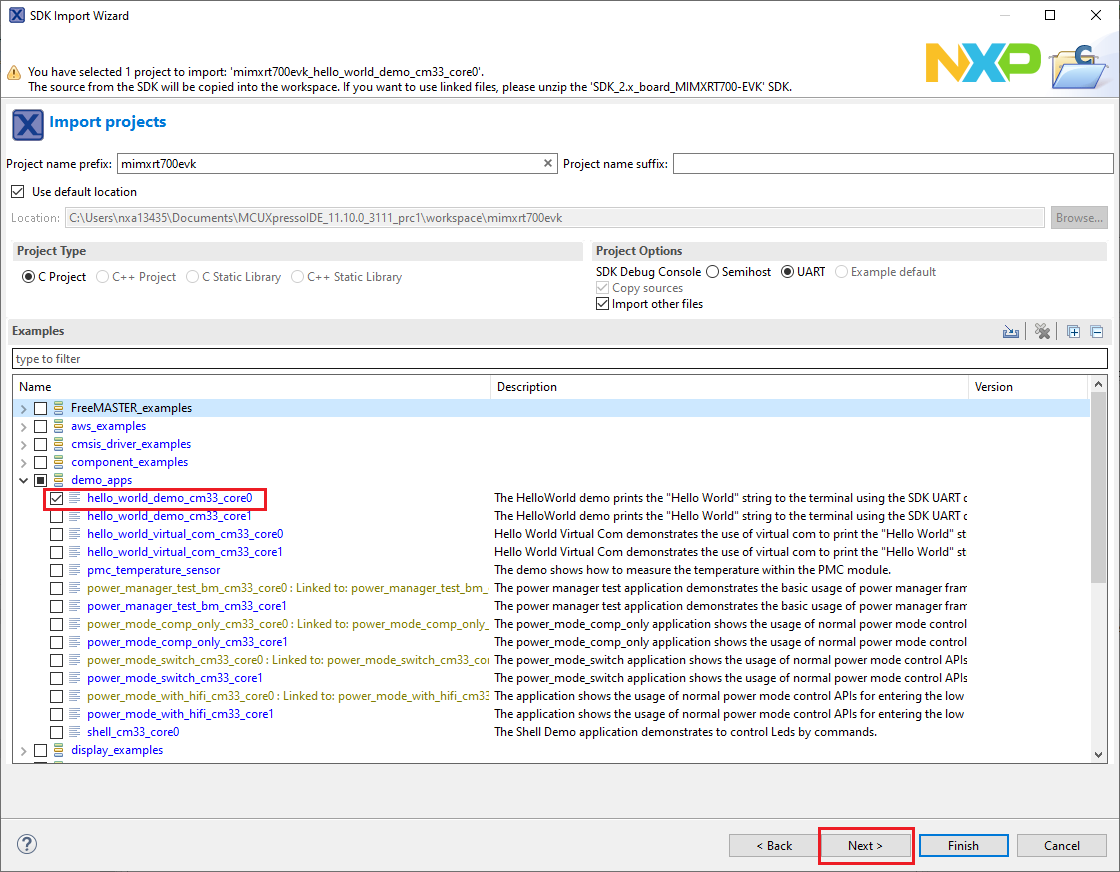Clear the project name prefix with X icon
The width and height of the screenshot is (1120, 872).
(548, 163)
